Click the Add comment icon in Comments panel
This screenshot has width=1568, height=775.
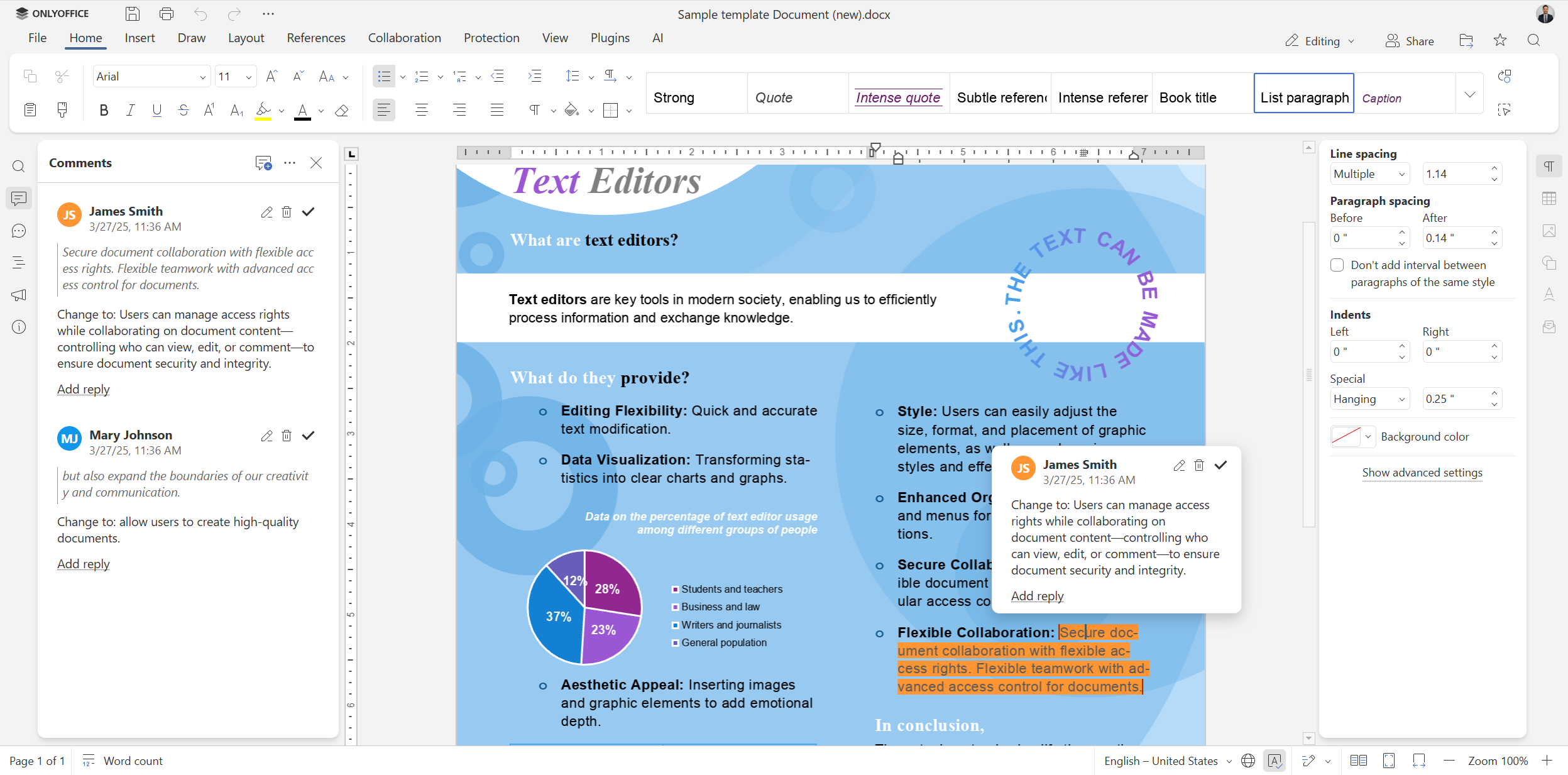(263, 163)
